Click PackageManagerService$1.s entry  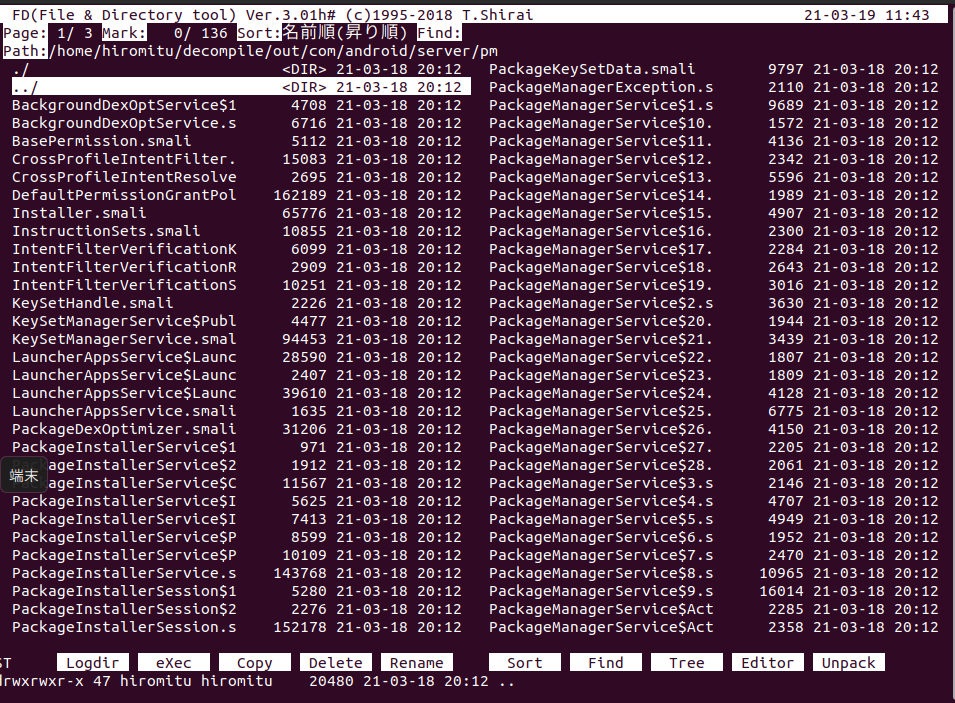pos(714,105)
